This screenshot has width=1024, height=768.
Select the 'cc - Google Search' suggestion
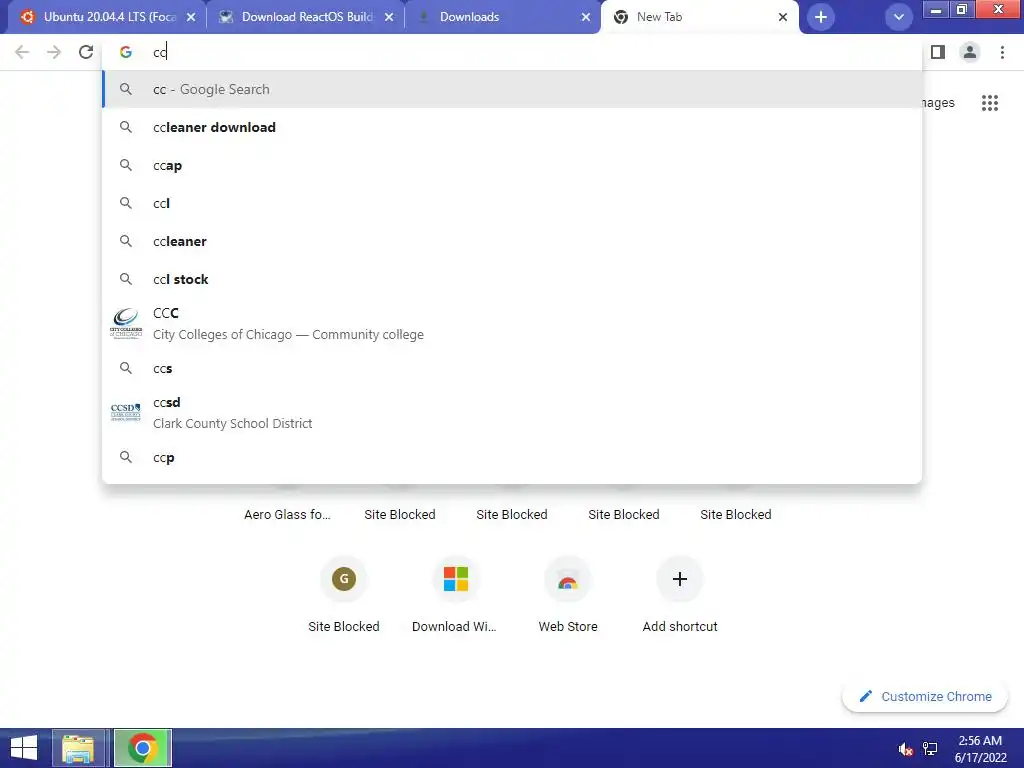[x=512, y=89]
